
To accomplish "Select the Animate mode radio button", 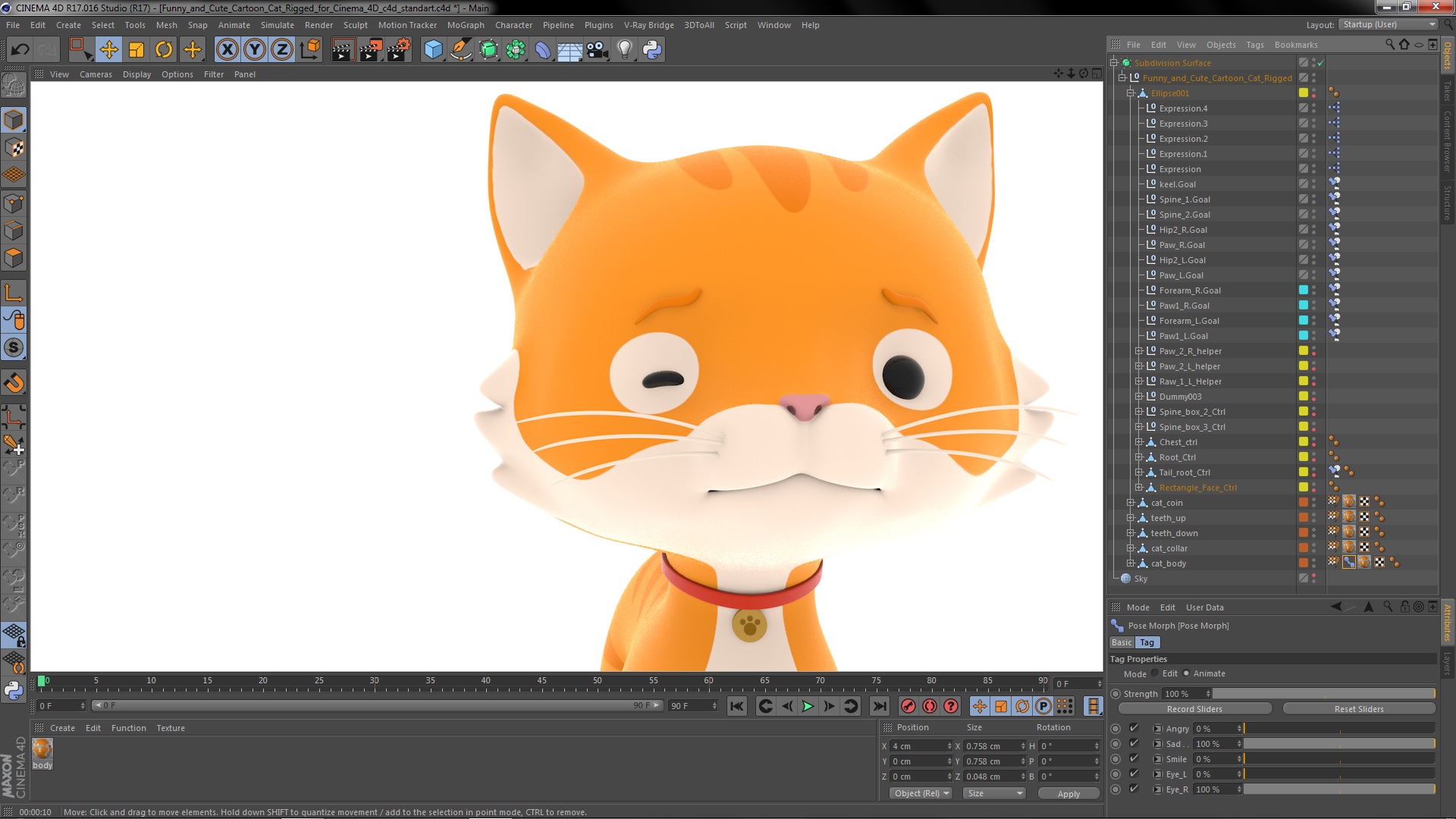I will tap(1186, 673).
